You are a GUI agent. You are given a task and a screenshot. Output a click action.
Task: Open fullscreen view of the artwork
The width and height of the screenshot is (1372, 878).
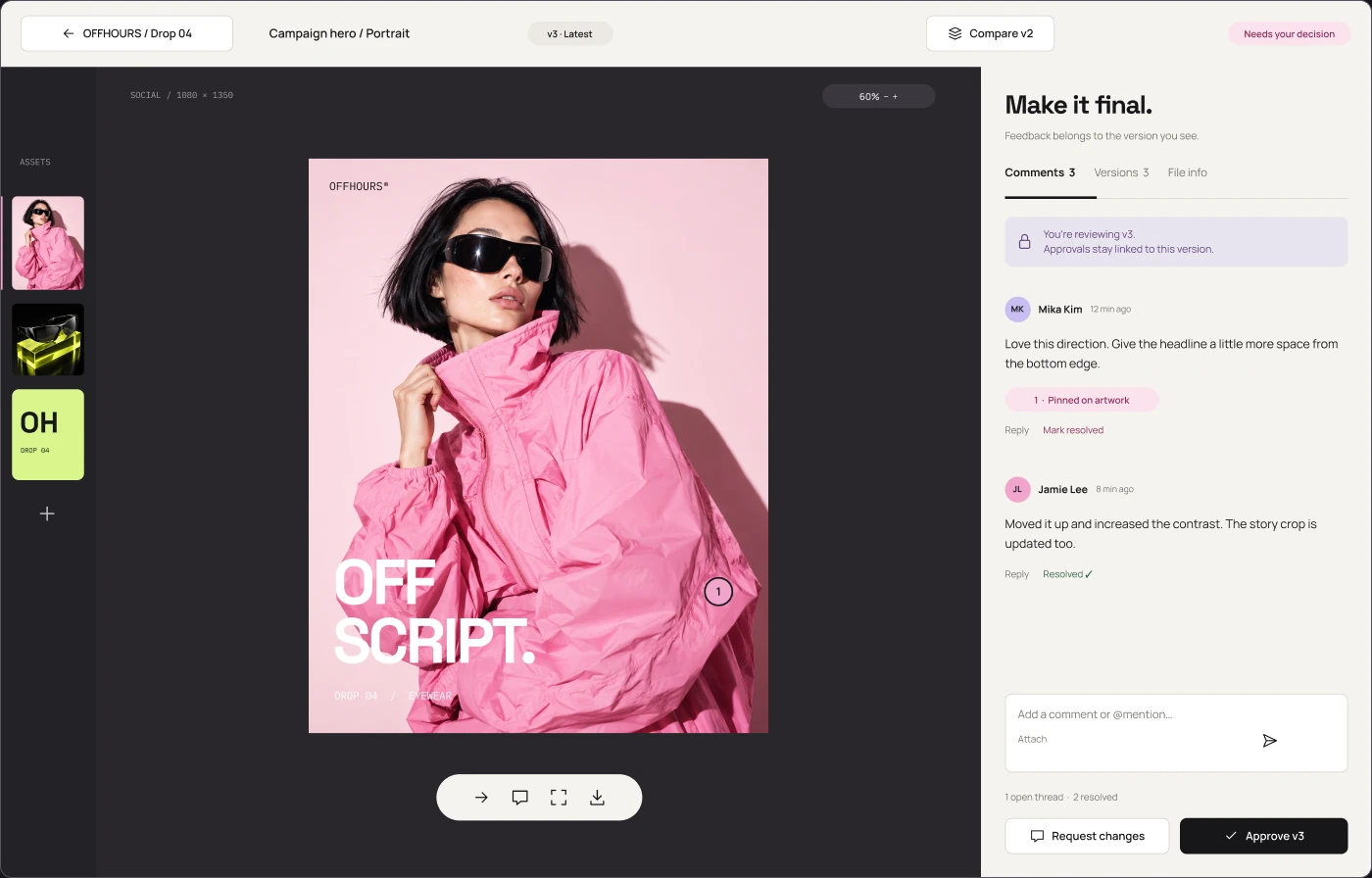pos(559,798)
